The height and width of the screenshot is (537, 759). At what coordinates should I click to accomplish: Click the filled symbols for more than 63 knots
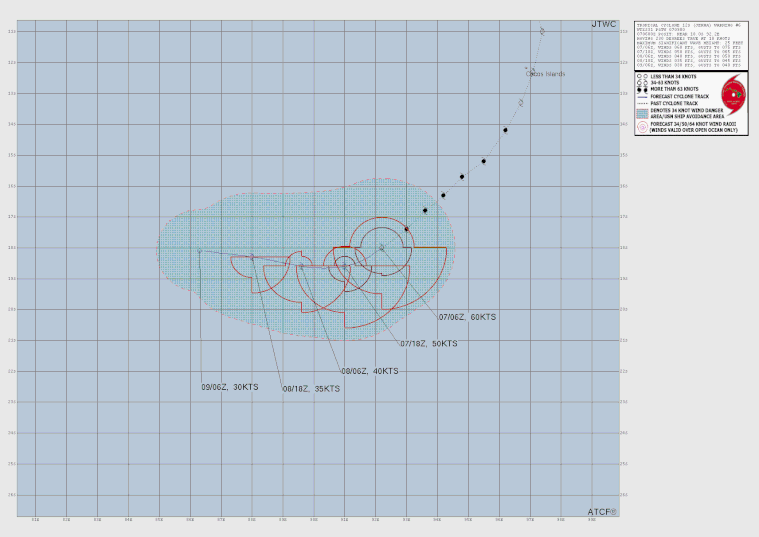pos(642,90)
